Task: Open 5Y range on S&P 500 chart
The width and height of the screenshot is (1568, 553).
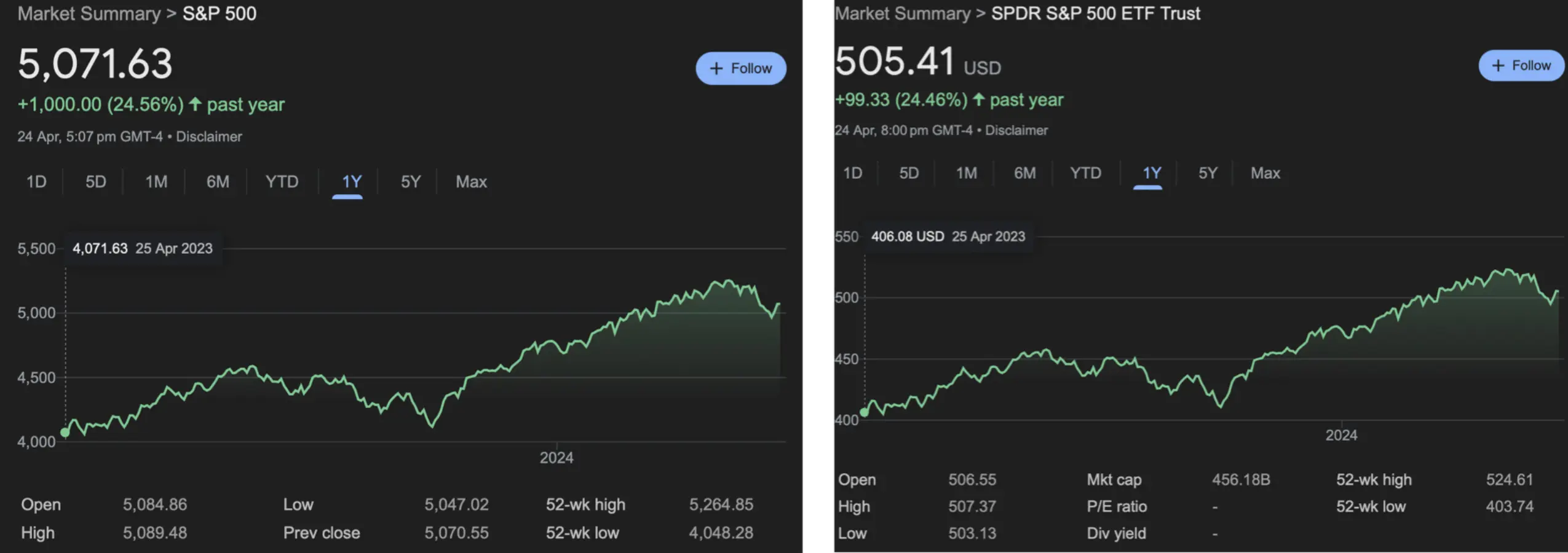Action: click(411, 182)
